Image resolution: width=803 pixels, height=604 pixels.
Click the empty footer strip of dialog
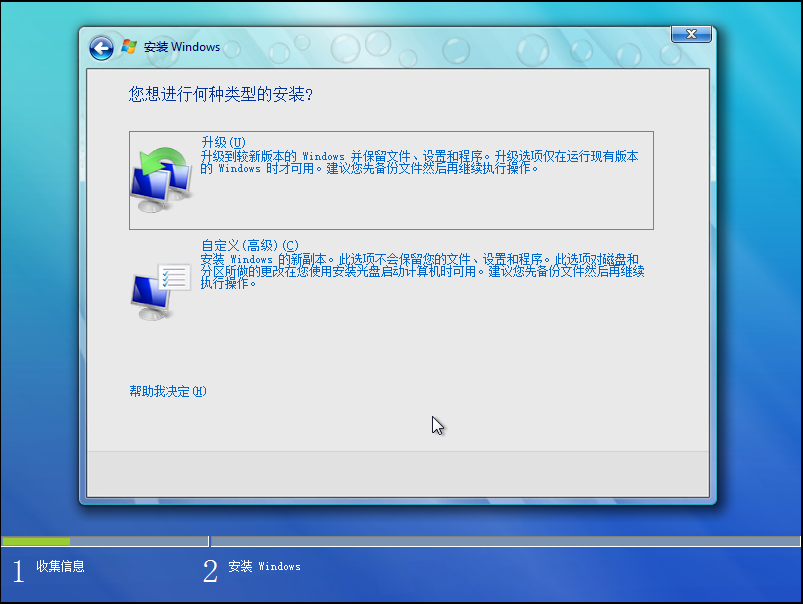point(398,473)
